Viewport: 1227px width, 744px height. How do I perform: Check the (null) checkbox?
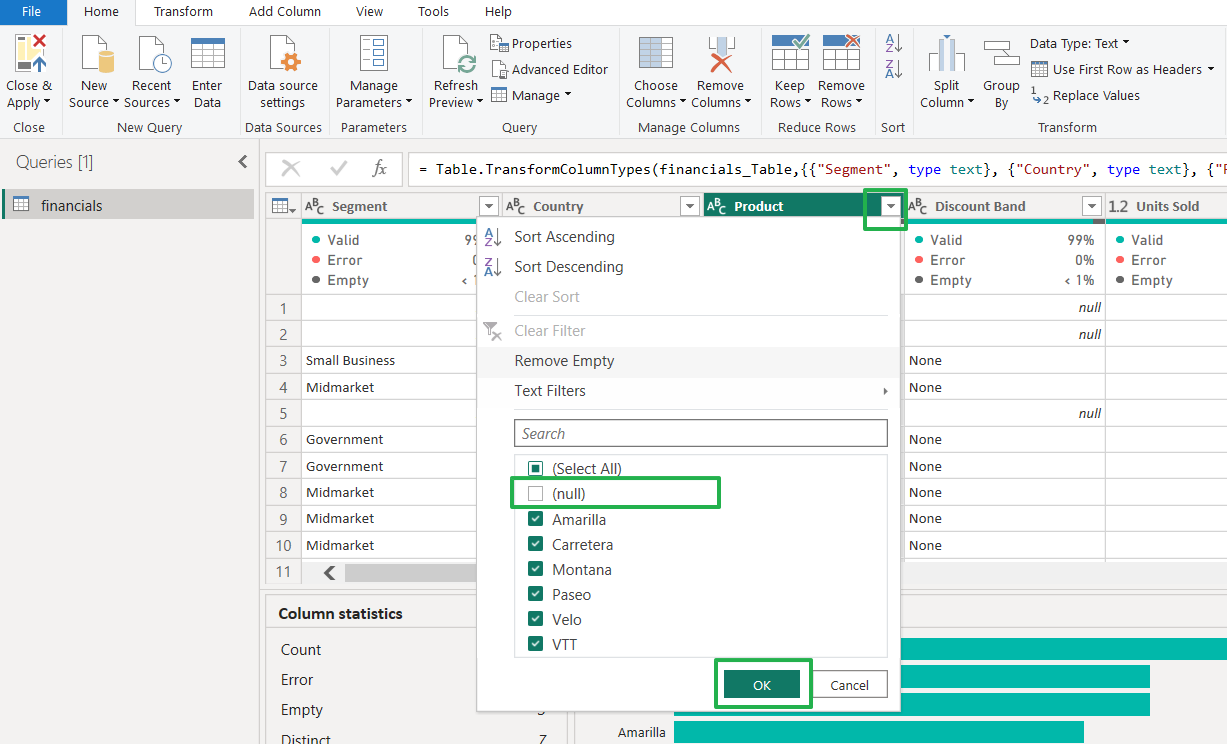point(536,494)
